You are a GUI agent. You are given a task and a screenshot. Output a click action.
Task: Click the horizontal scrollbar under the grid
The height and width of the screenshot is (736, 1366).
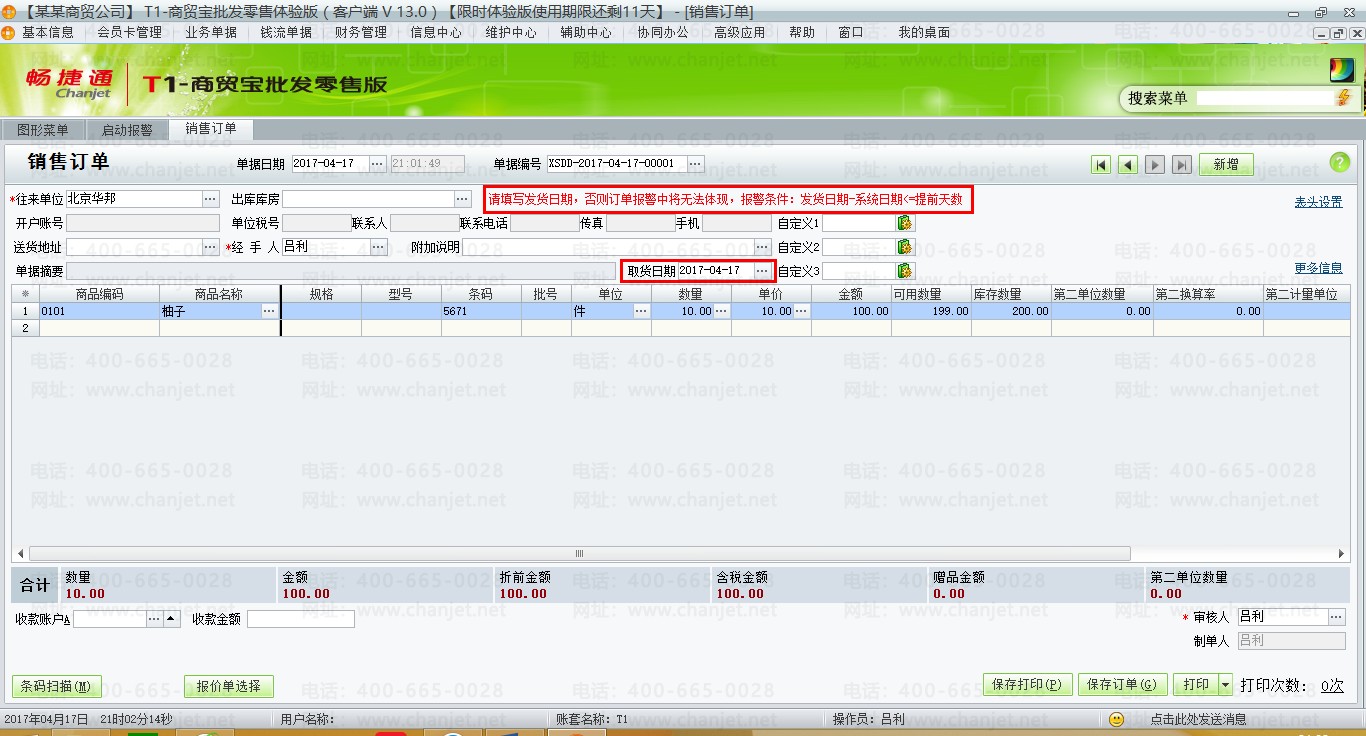click(578, 553)
